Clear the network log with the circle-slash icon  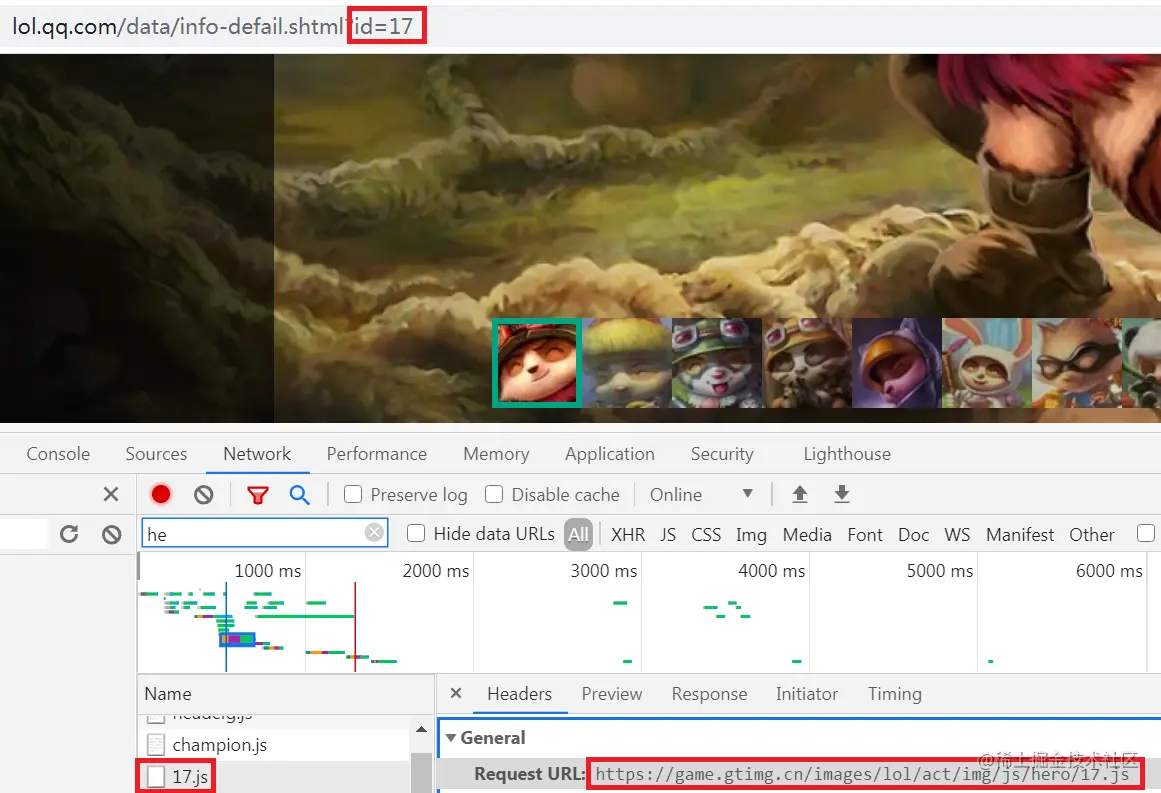point(204,495)
